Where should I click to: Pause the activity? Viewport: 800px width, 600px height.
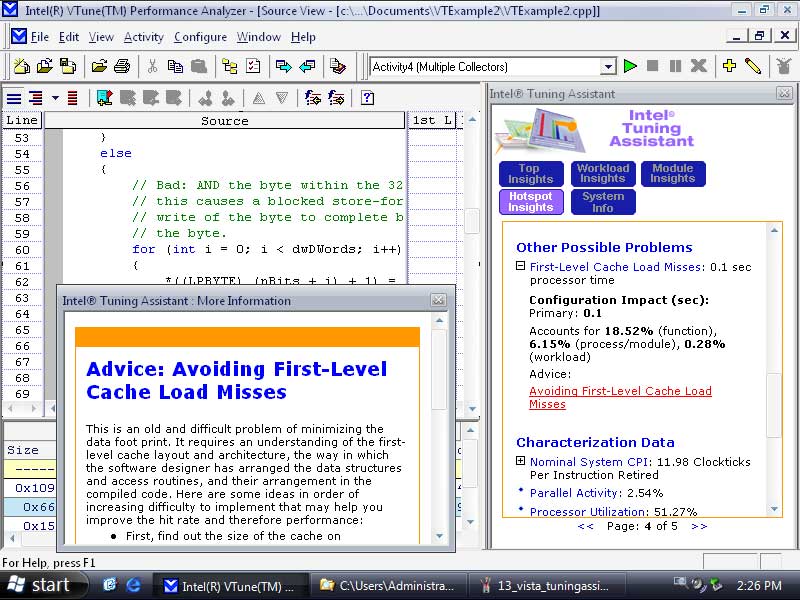click(675, 66)
